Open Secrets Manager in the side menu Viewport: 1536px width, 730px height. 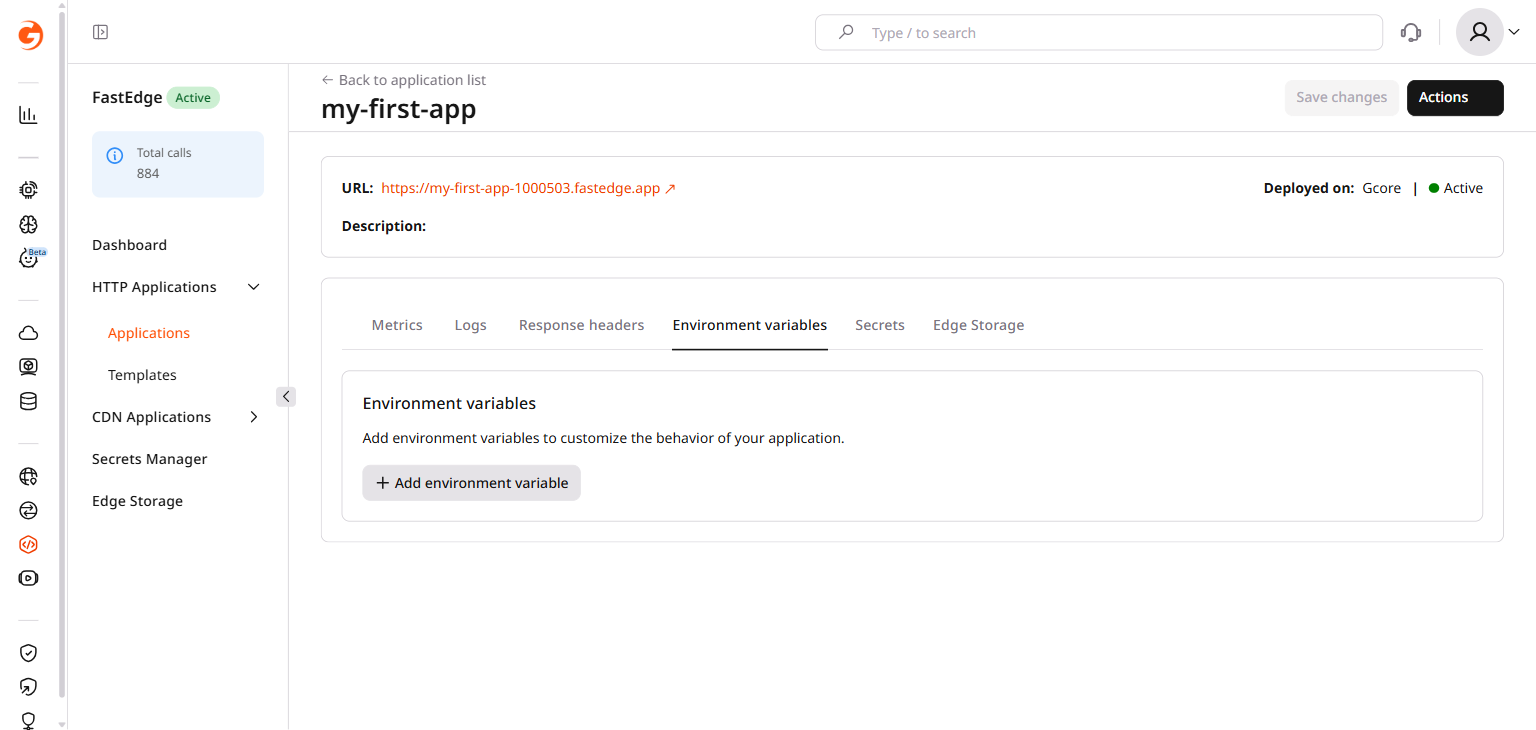149,459
